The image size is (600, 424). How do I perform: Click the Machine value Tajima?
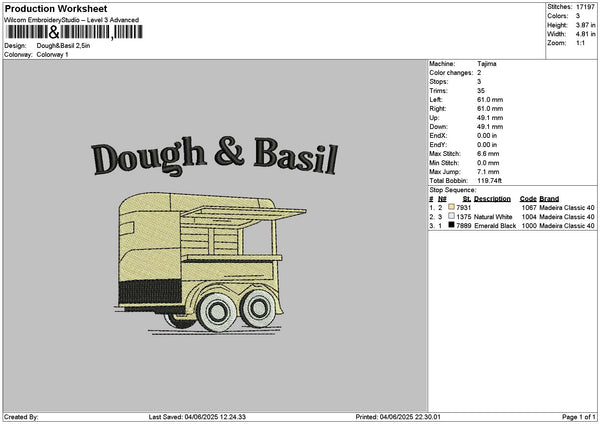[487, 64]
